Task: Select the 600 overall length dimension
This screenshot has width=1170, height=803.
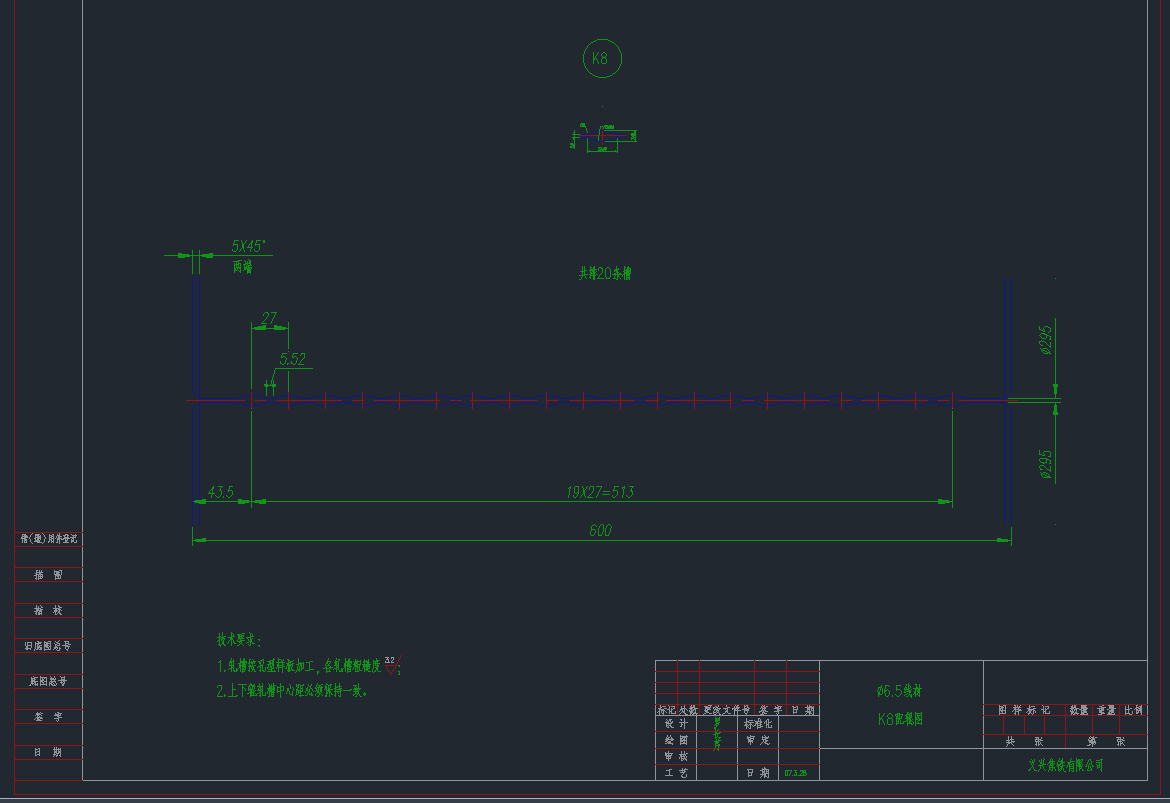Action: pyautogui.click(x=600, y=530)
